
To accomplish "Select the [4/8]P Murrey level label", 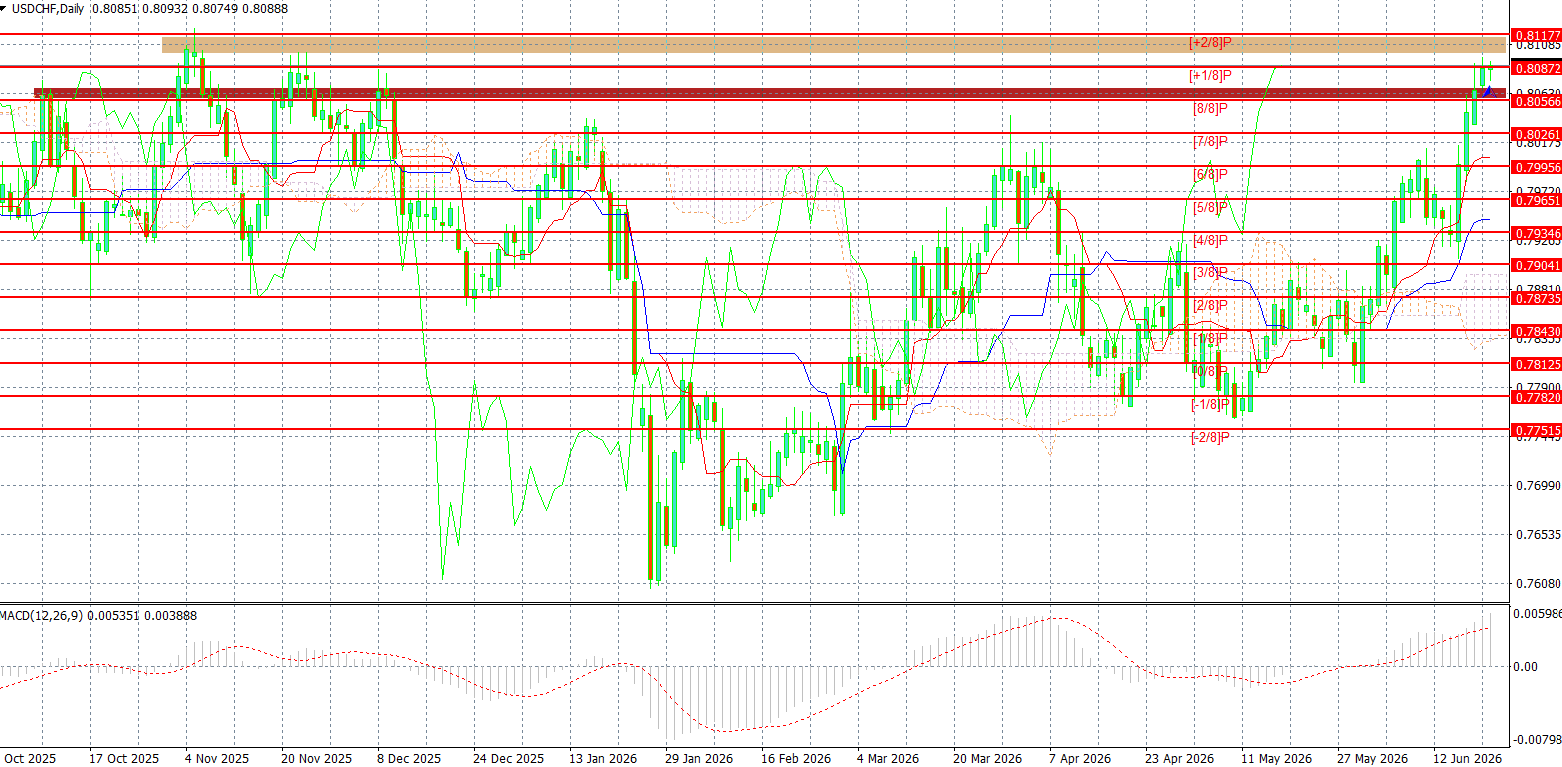I will (1210, 240).
